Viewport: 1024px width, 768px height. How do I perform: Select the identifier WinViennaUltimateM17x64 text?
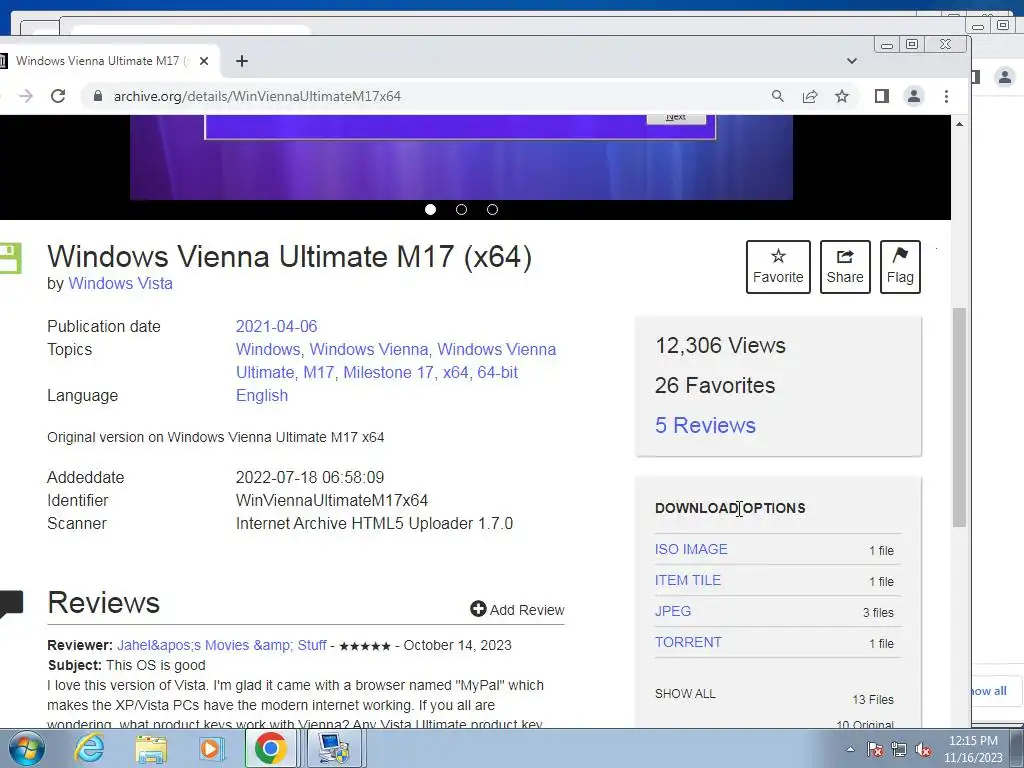click(x=332, y=500)
